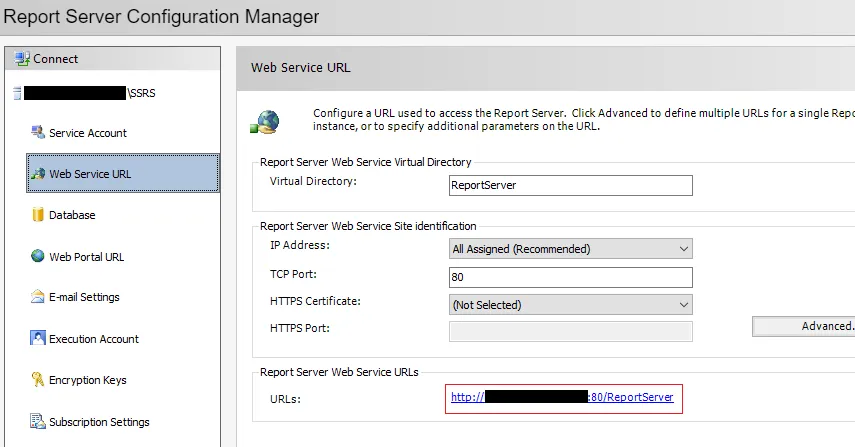Click the Encryption Keys icon

[39, 380]
